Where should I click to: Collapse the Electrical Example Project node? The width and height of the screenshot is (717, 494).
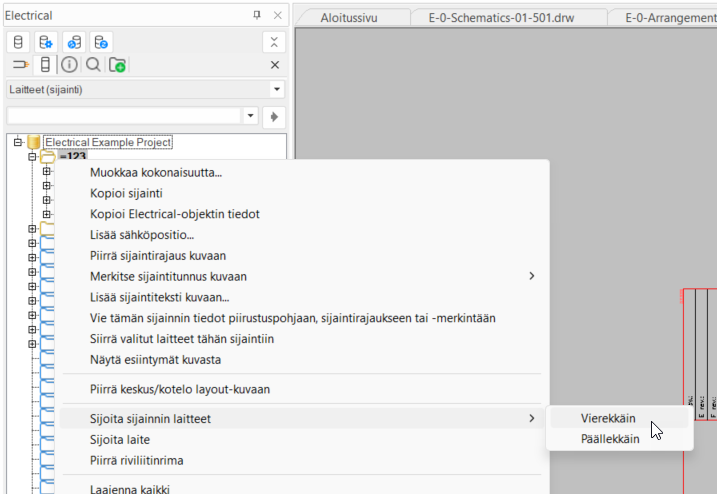(18, 143)
